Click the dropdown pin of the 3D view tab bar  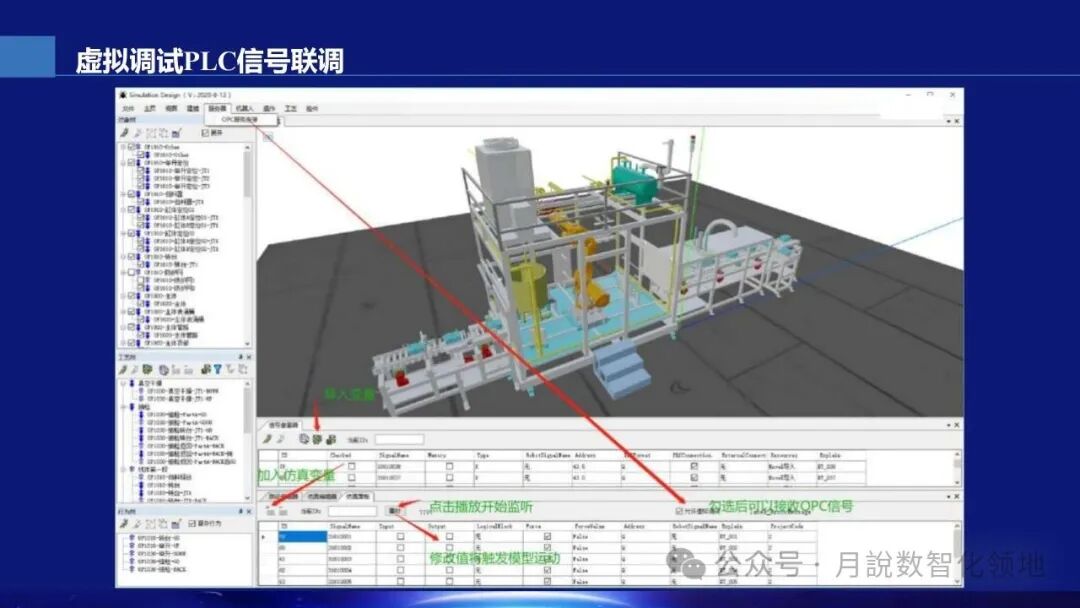[x=948, y=121]
